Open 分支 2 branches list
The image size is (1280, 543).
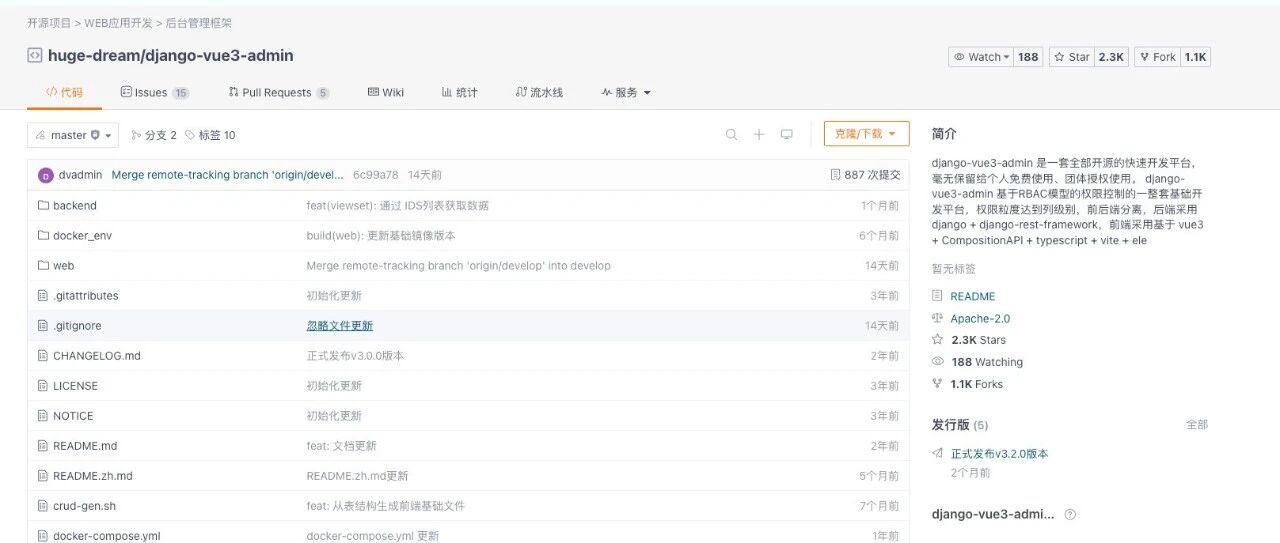(154, 135)
